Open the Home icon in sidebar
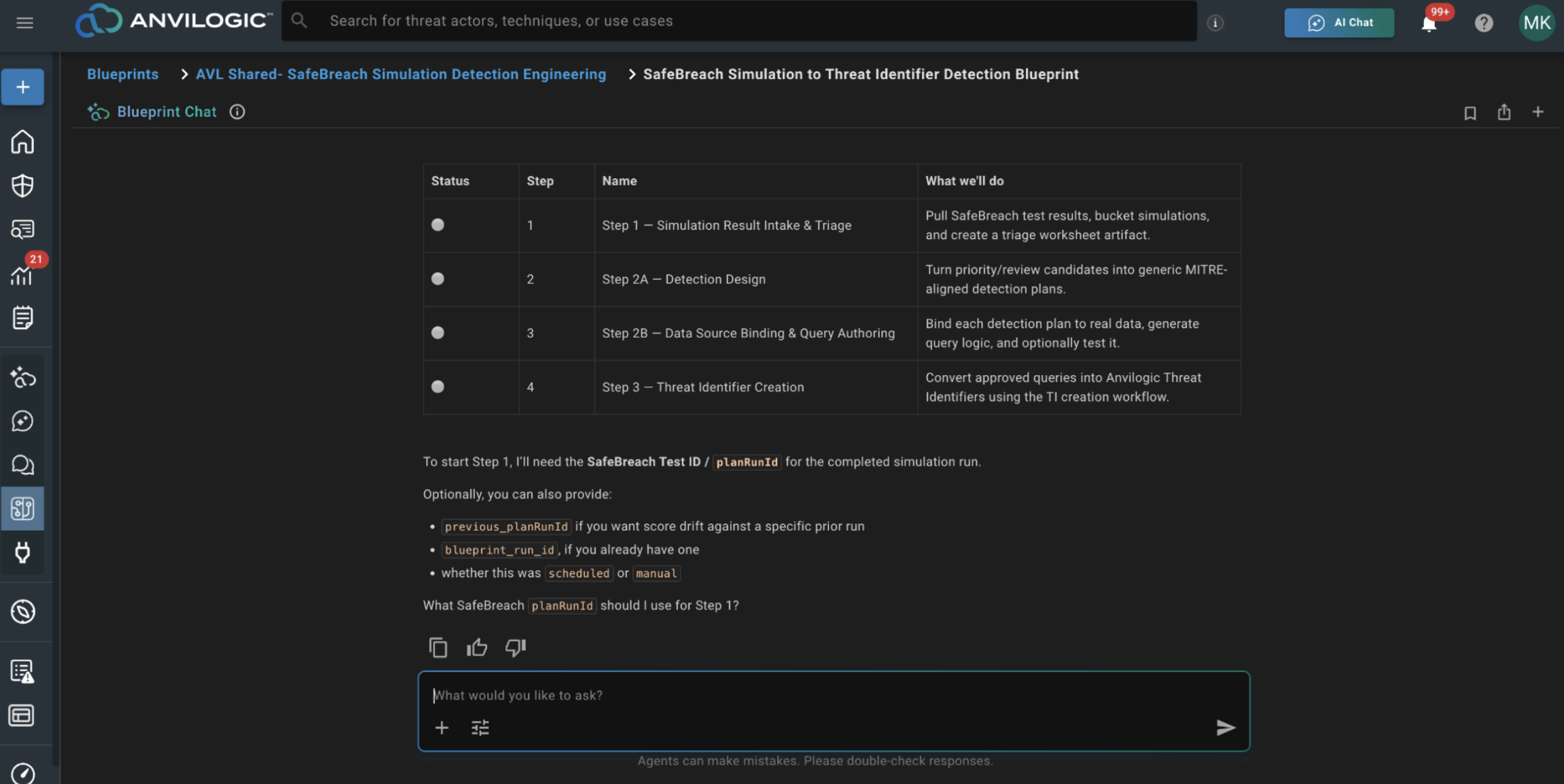Image resolution: width=1564 pixels, height=784 pixels. (x=22, y=142)
